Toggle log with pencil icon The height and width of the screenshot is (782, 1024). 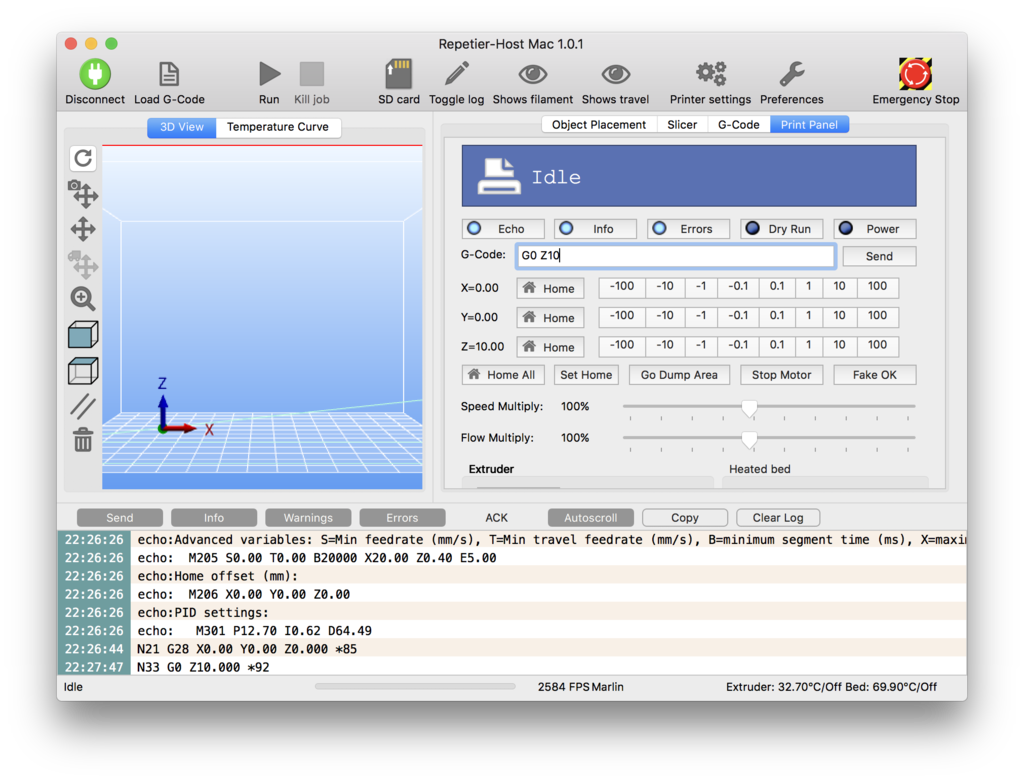click(456, 74)
